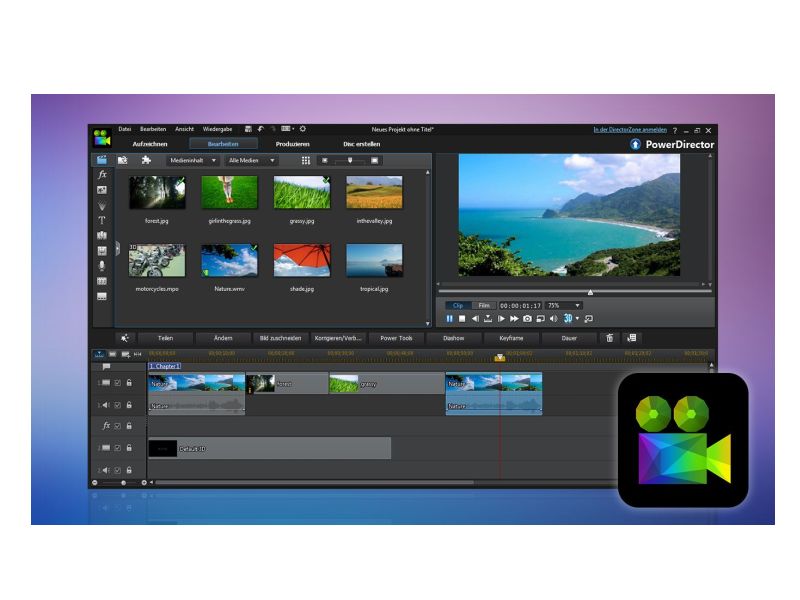
Task: Open the Medieninhalt dropdown
Action: pyautogui.click(x=193, y=161)
